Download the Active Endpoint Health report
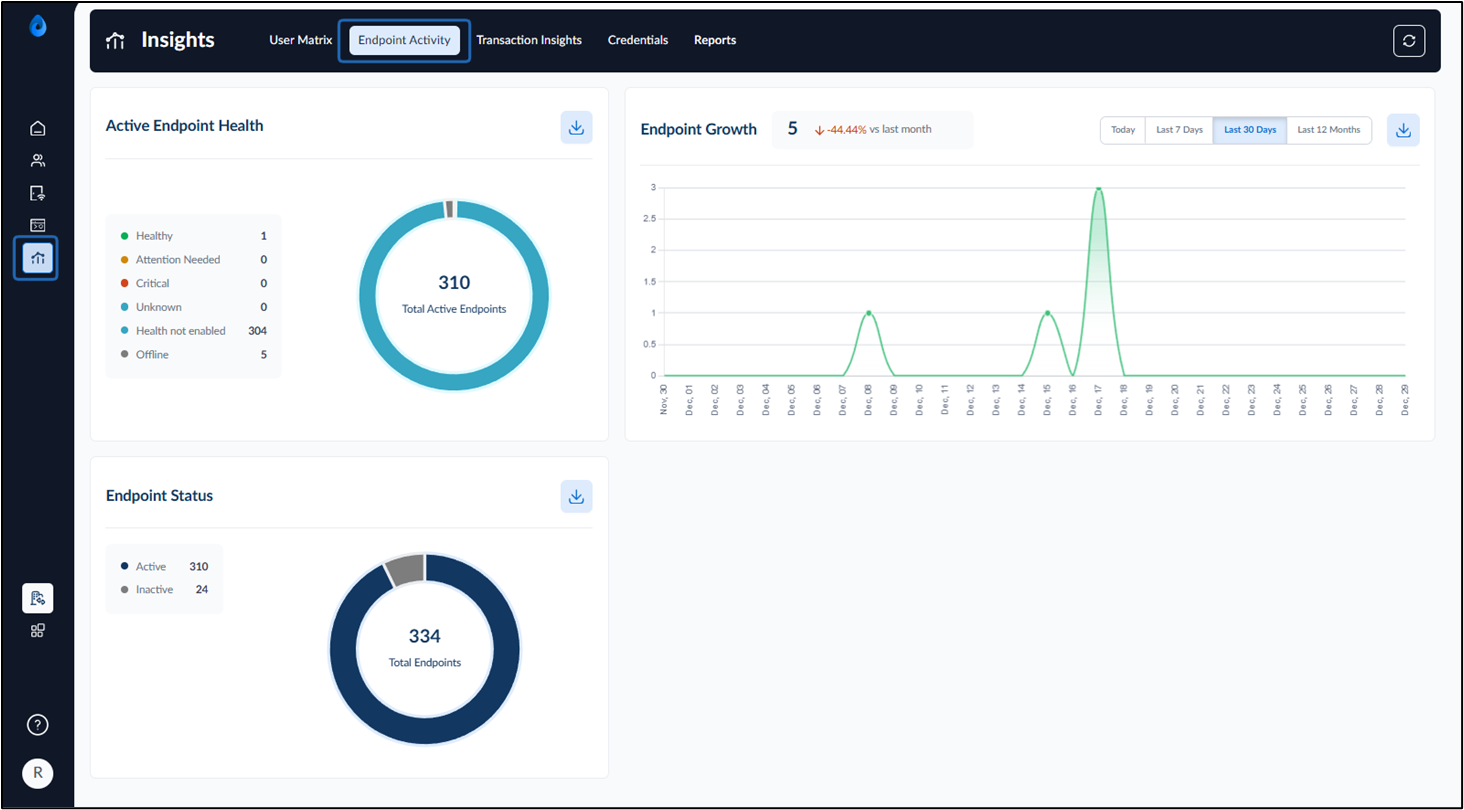Viewport: 1464px width, 810px height. pyautogui.click(x=576, y=127)
